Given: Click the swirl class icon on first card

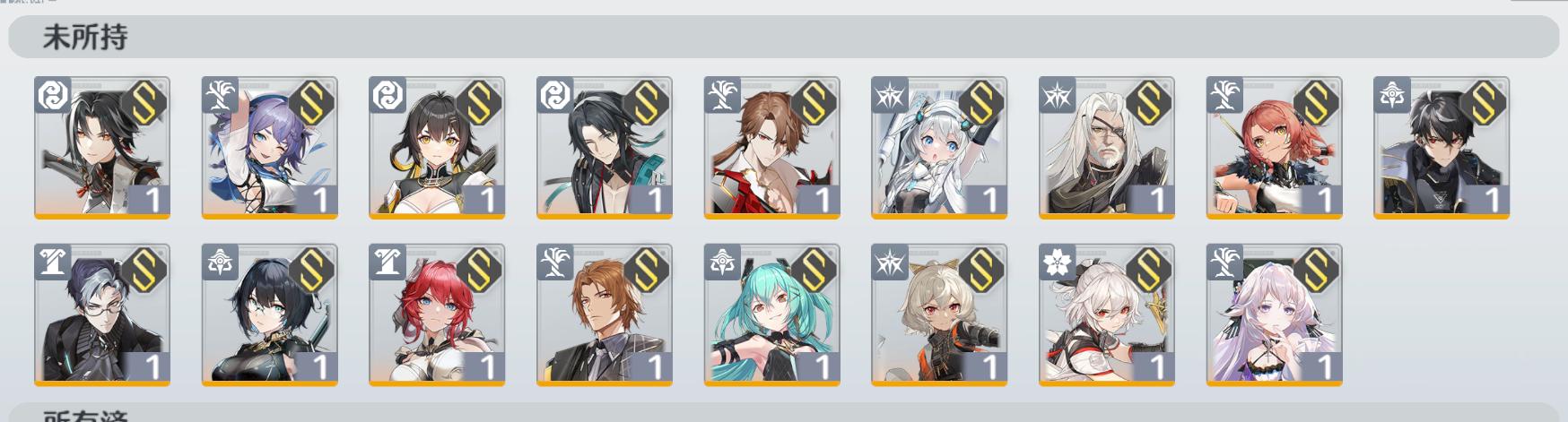Looking at the screenshot, I should [x=53, y=95].
